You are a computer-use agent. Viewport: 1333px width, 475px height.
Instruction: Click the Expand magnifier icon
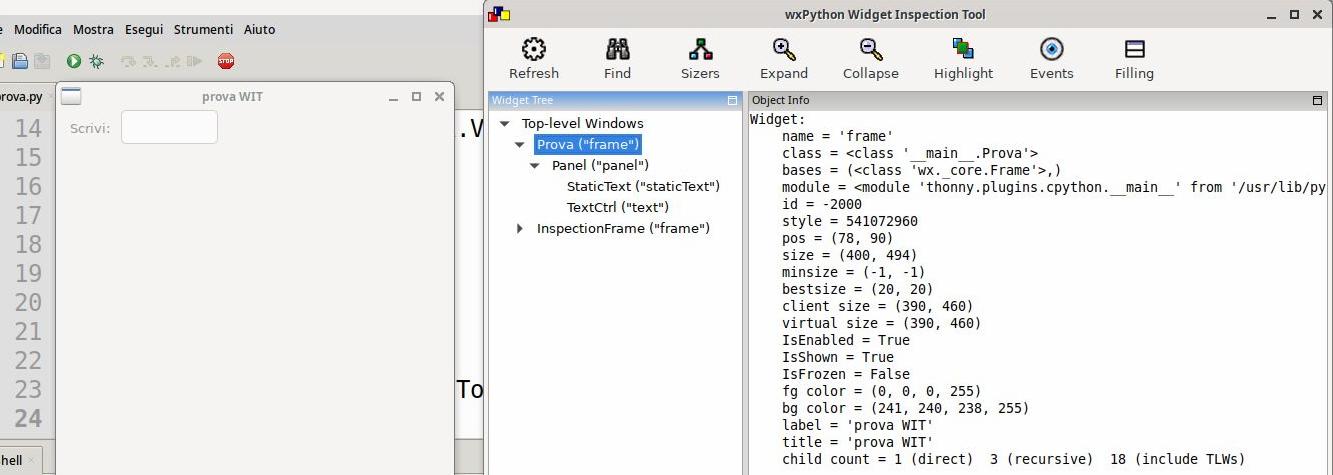pyautogui.click(x=783, y=50)
